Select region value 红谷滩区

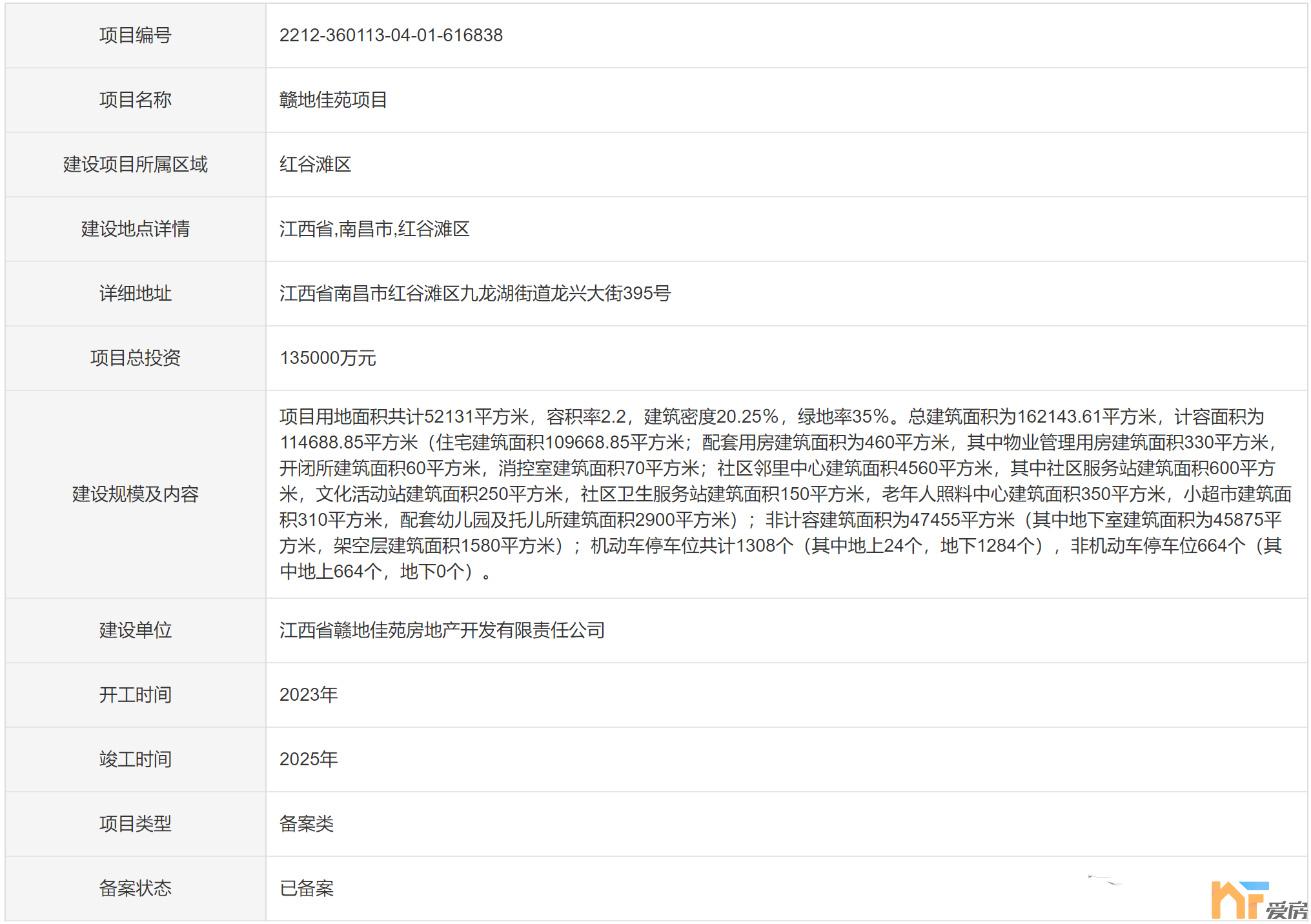pyautogui.click(x=315, y=165)
